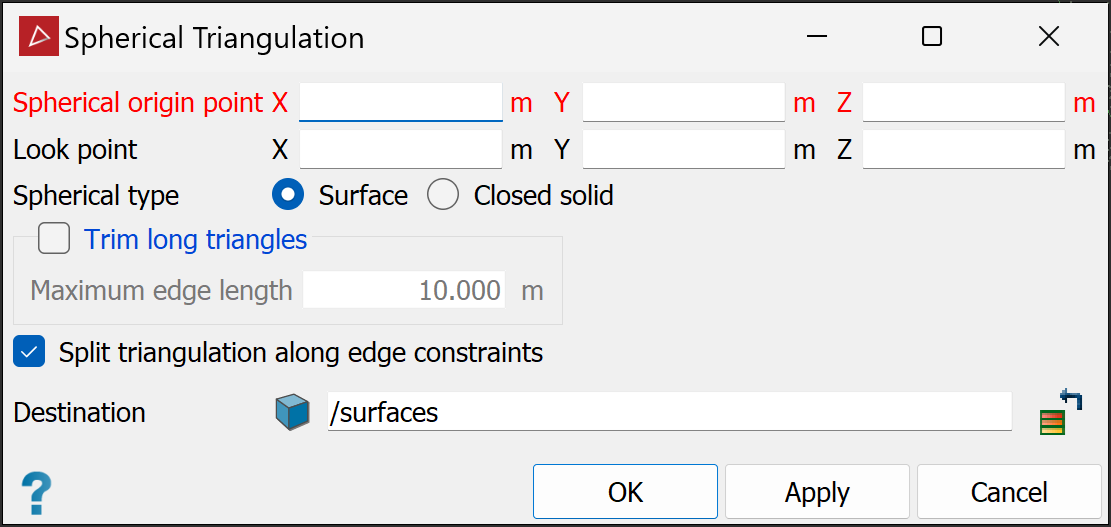Click the Spherical origin point X field
This screenshot has width=1111, height=527.
point(401,103)
